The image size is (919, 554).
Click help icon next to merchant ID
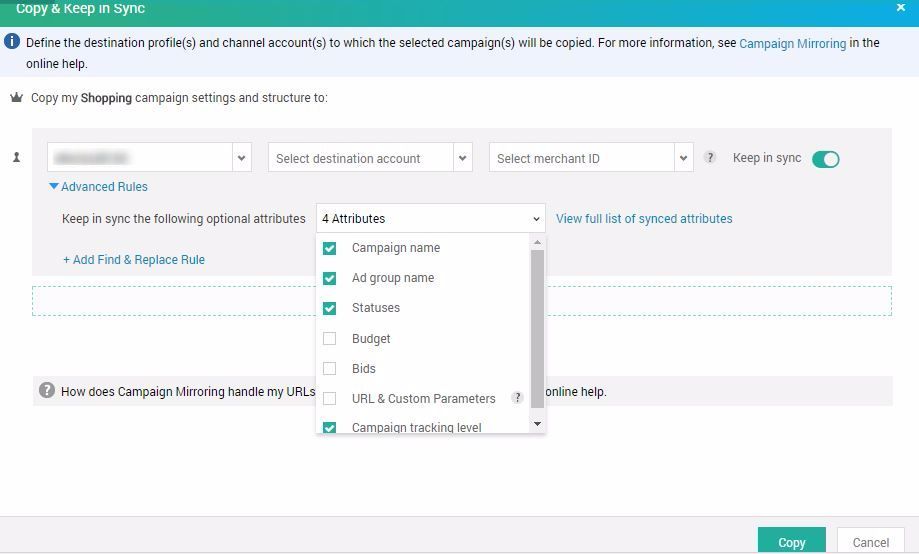coord(710,157)
